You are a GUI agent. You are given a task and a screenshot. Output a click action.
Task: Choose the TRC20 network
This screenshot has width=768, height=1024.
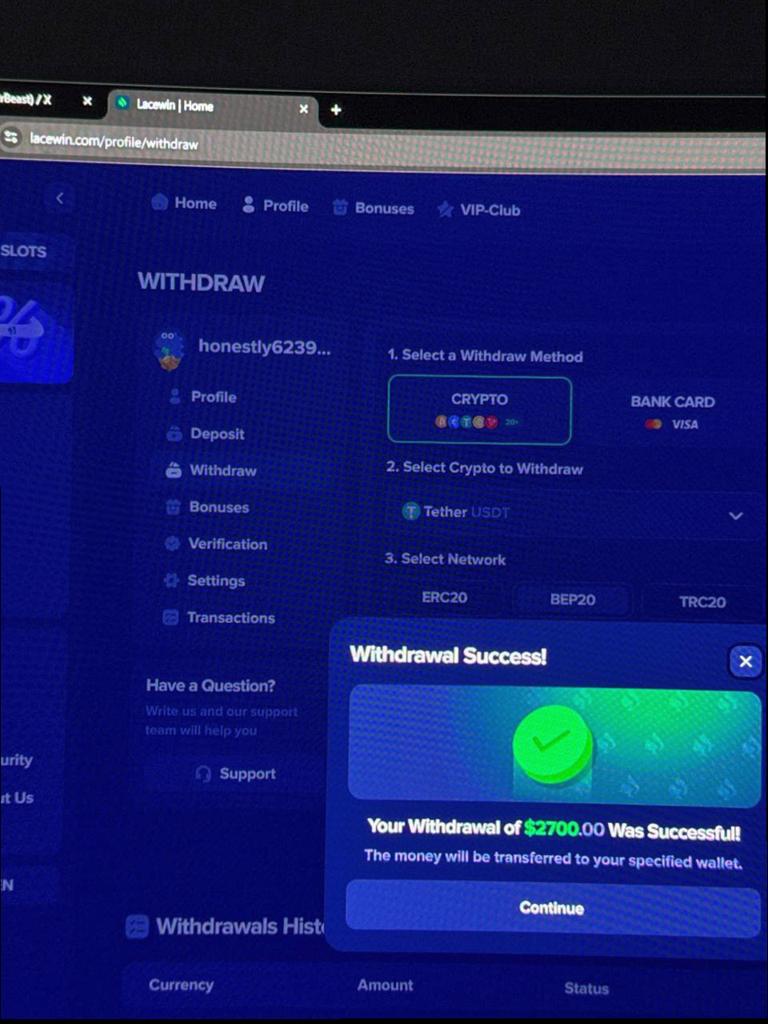[x=702, y=601]
